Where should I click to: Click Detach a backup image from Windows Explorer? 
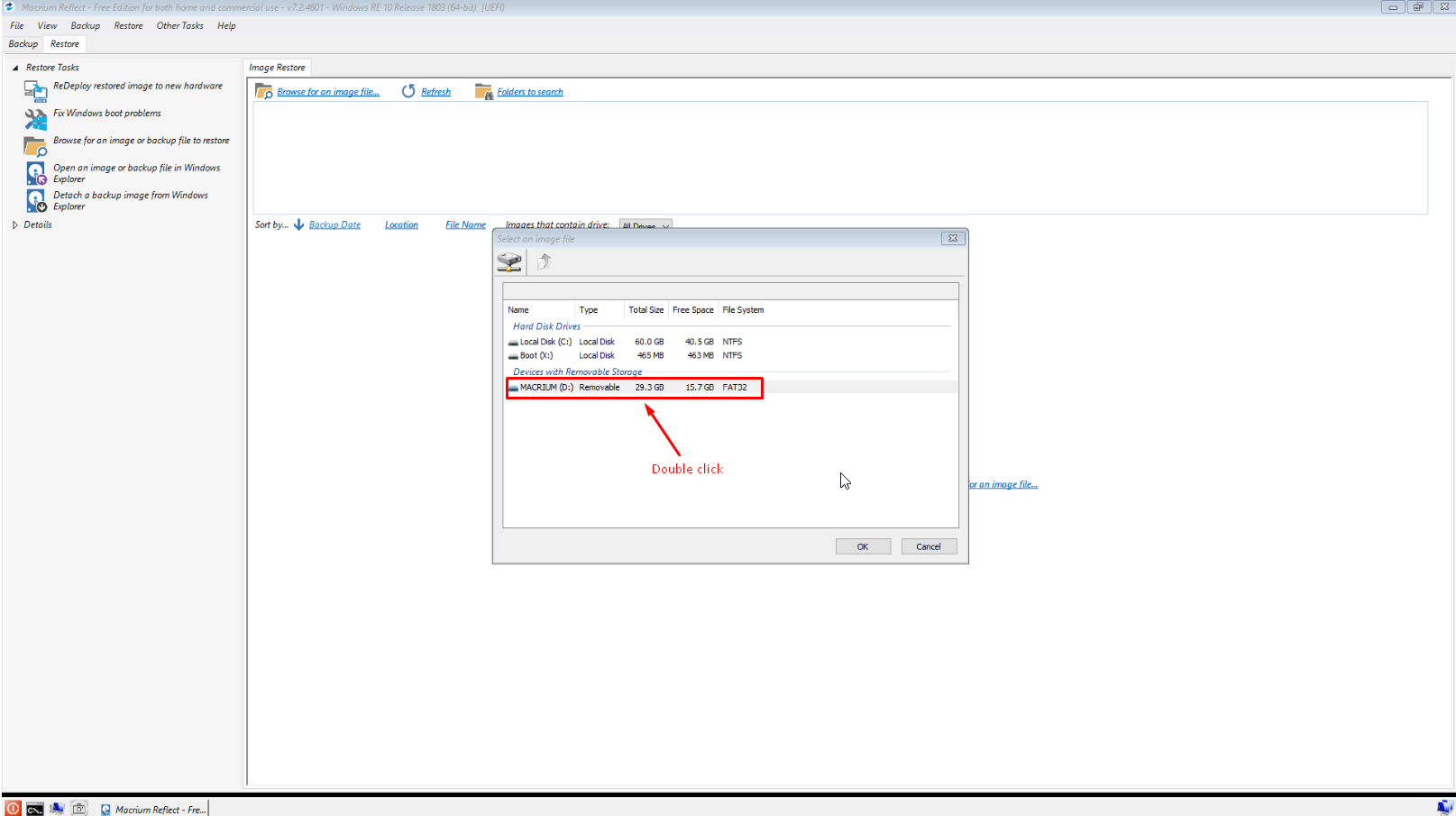tap(131, 200)
